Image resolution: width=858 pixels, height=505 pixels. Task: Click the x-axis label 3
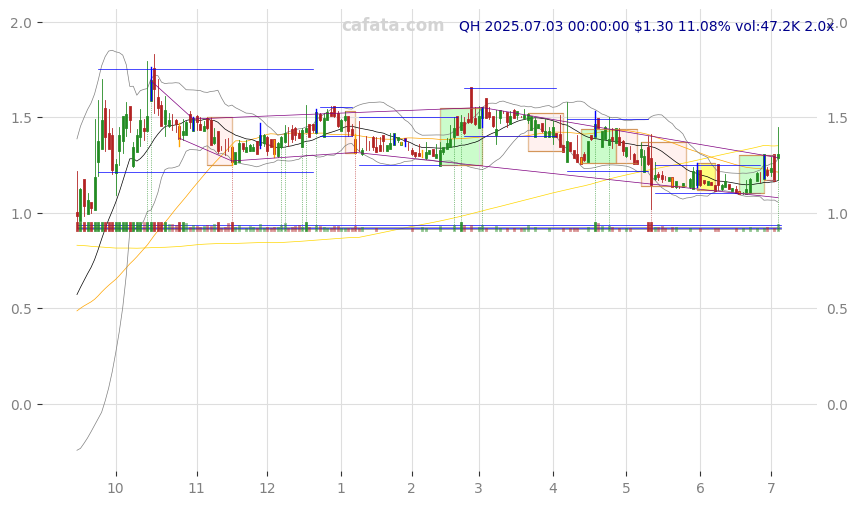click(x=479, y=488)
